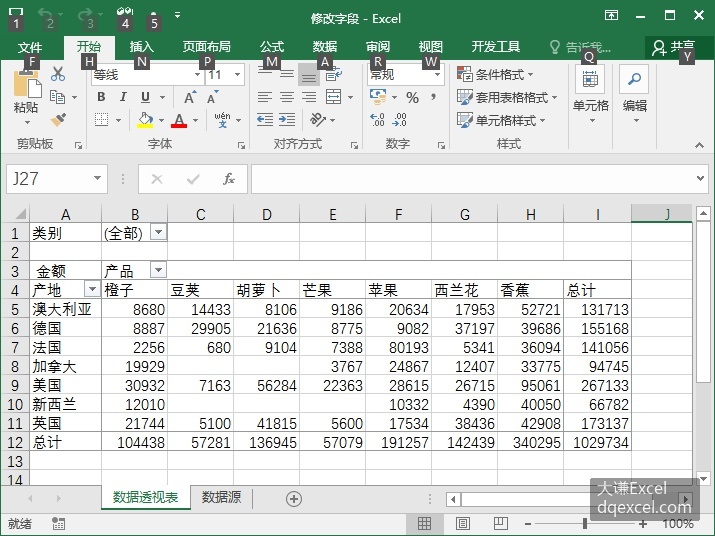Switch to 开发工具 Developer tab
The height and width of the screenshot is (536, 715).
(x=496, y=47)
